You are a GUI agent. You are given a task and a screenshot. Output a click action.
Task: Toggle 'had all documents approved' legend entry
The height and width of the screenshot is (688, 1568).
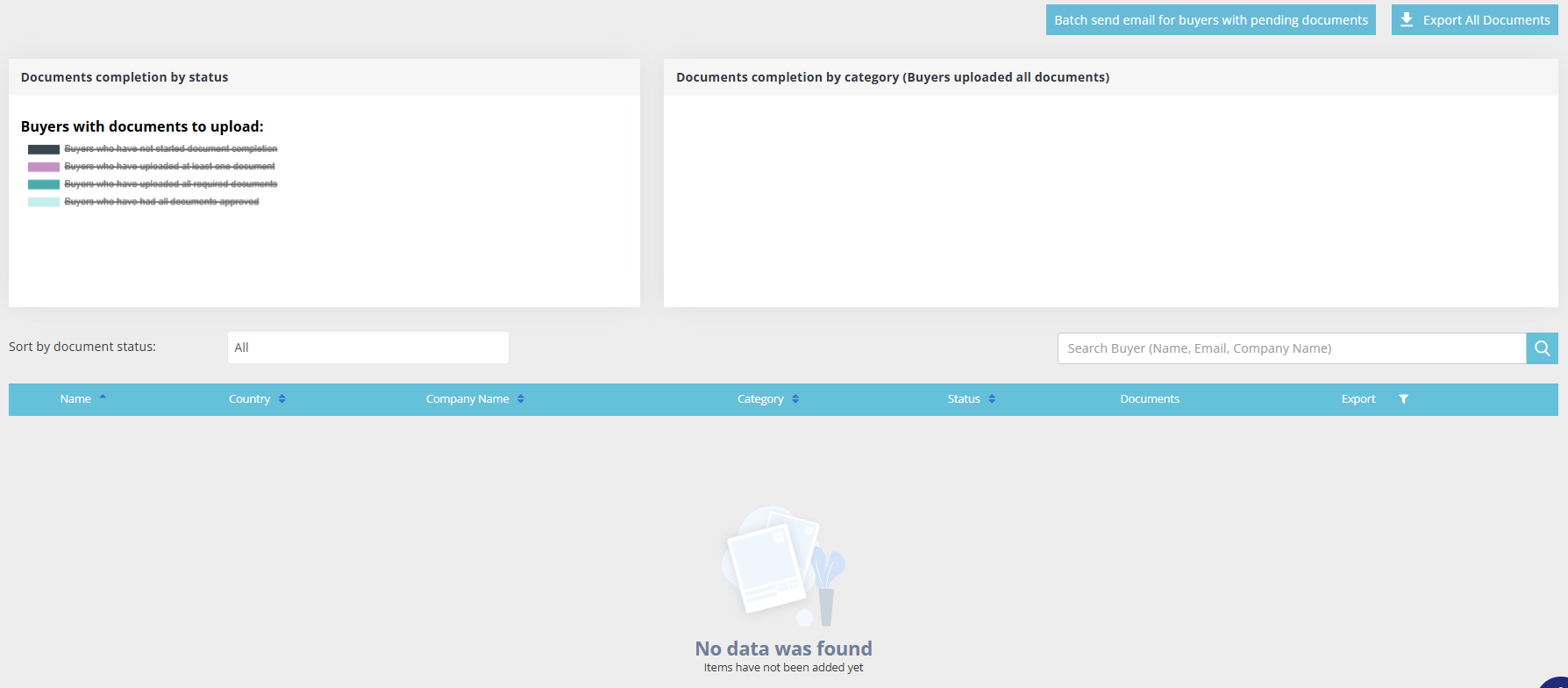161,202
